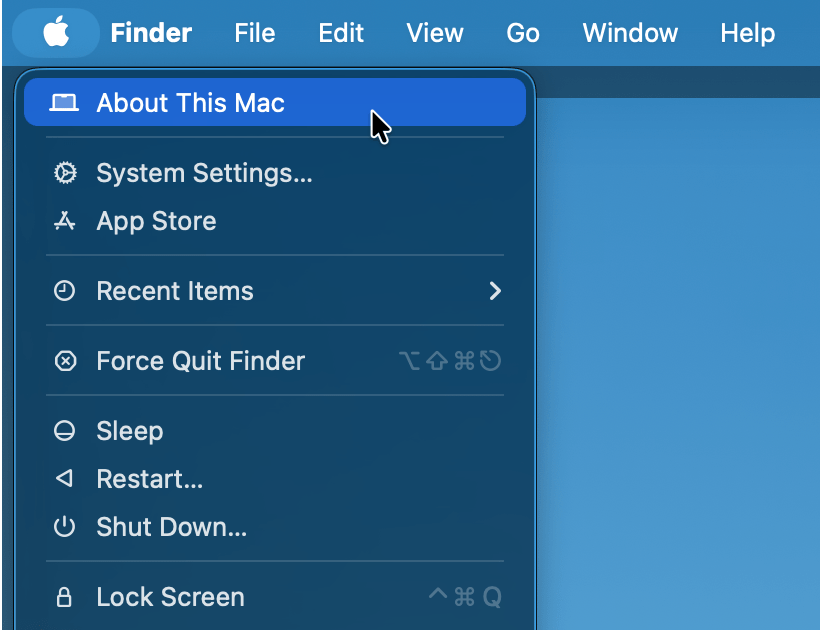Choose Shut Down… option
This screenshot has height=630, width=820.
[275, 527]
